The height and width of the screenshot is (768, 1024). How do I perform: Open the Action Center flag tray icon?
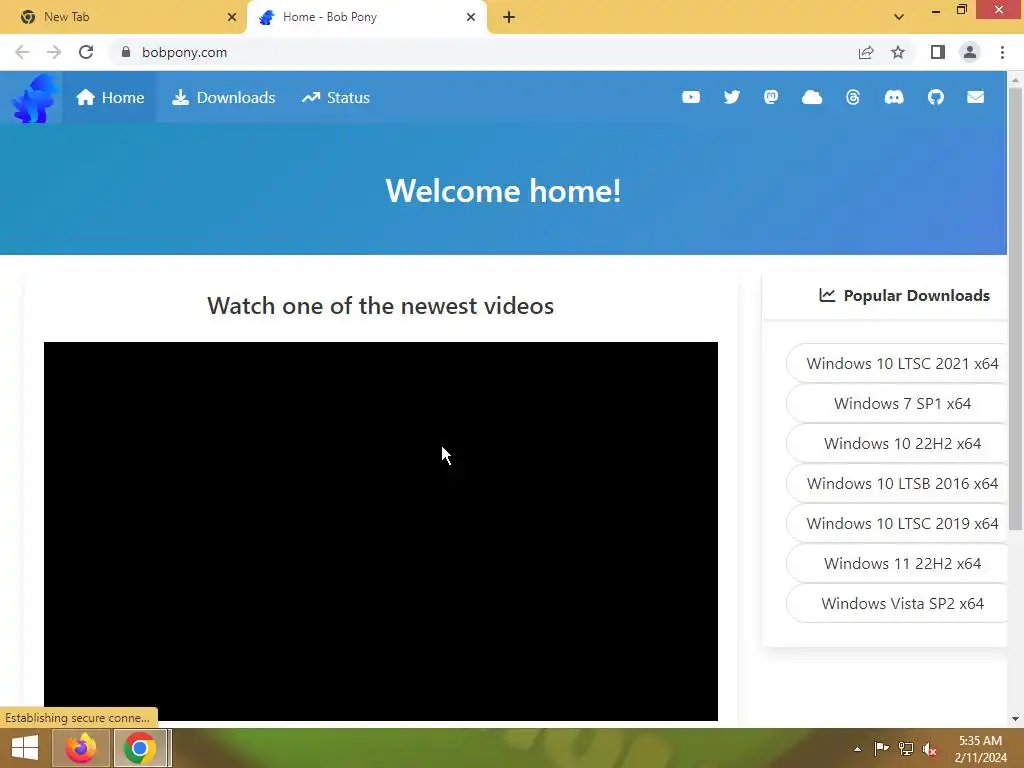pyautogui.click(x=881, y=749)
